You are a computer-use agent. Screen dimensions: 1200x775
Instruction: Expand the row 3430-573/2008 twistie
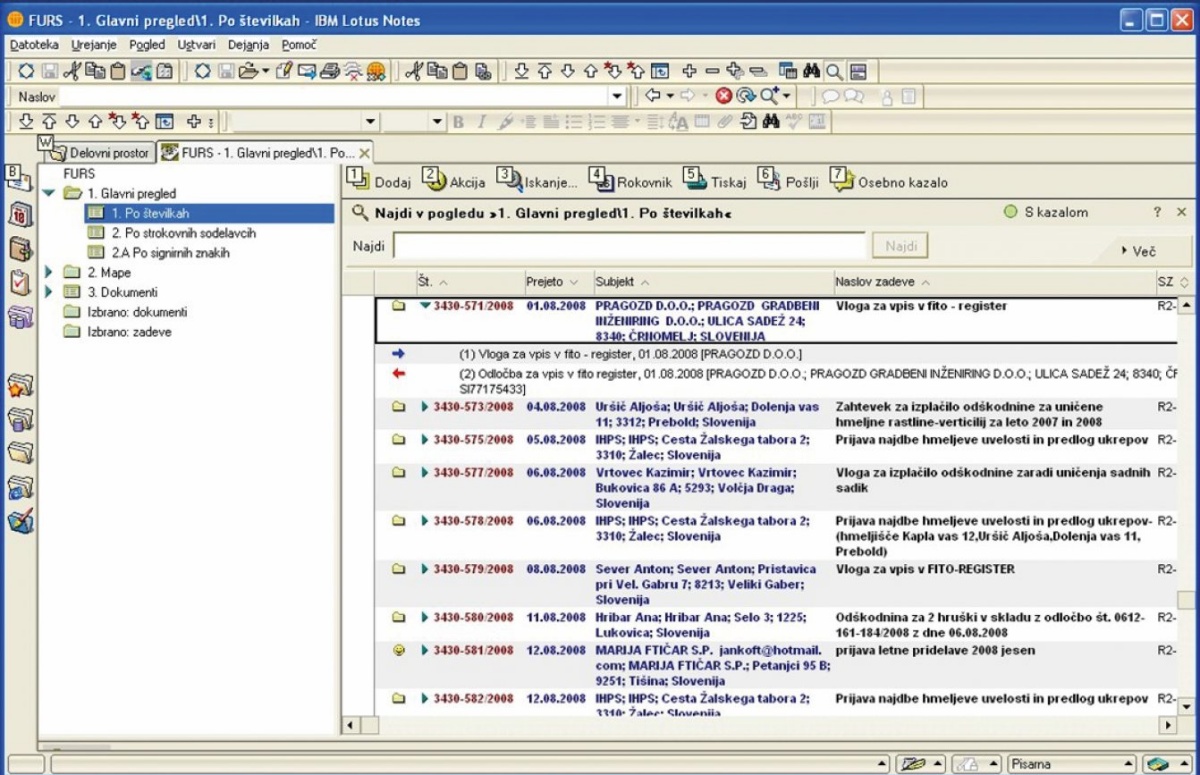pos(425,407)
